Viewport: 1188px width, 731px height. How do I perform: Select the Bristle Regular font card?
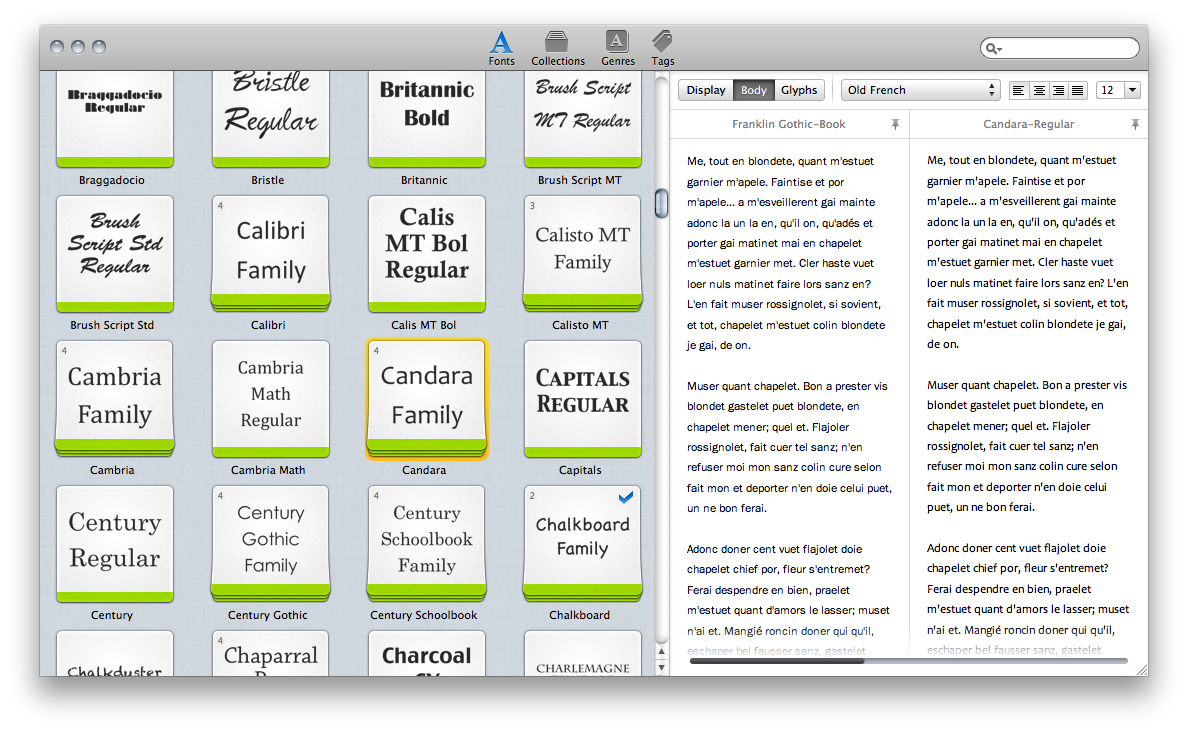[x=271, y=119]
